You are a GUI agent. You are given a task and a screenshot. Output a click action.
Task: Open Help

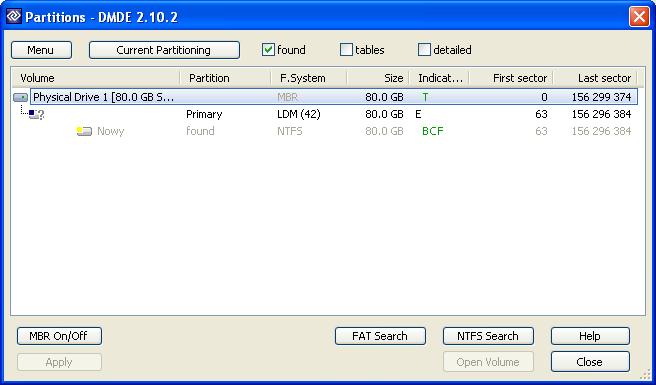(x=590, y=336)
